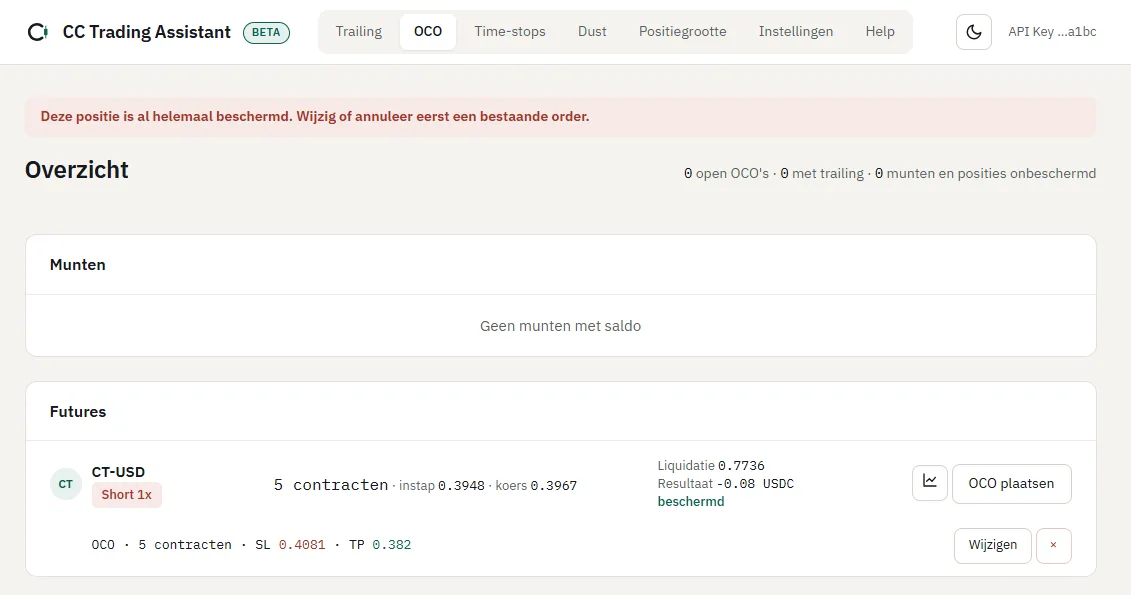Go to the Dust tab
1131x595 pixels.
(x=592, y=32)
